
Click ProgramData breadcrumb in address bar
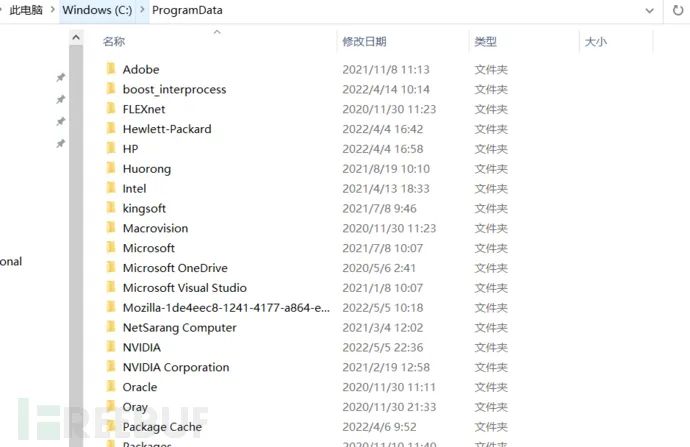coord(187,10)
